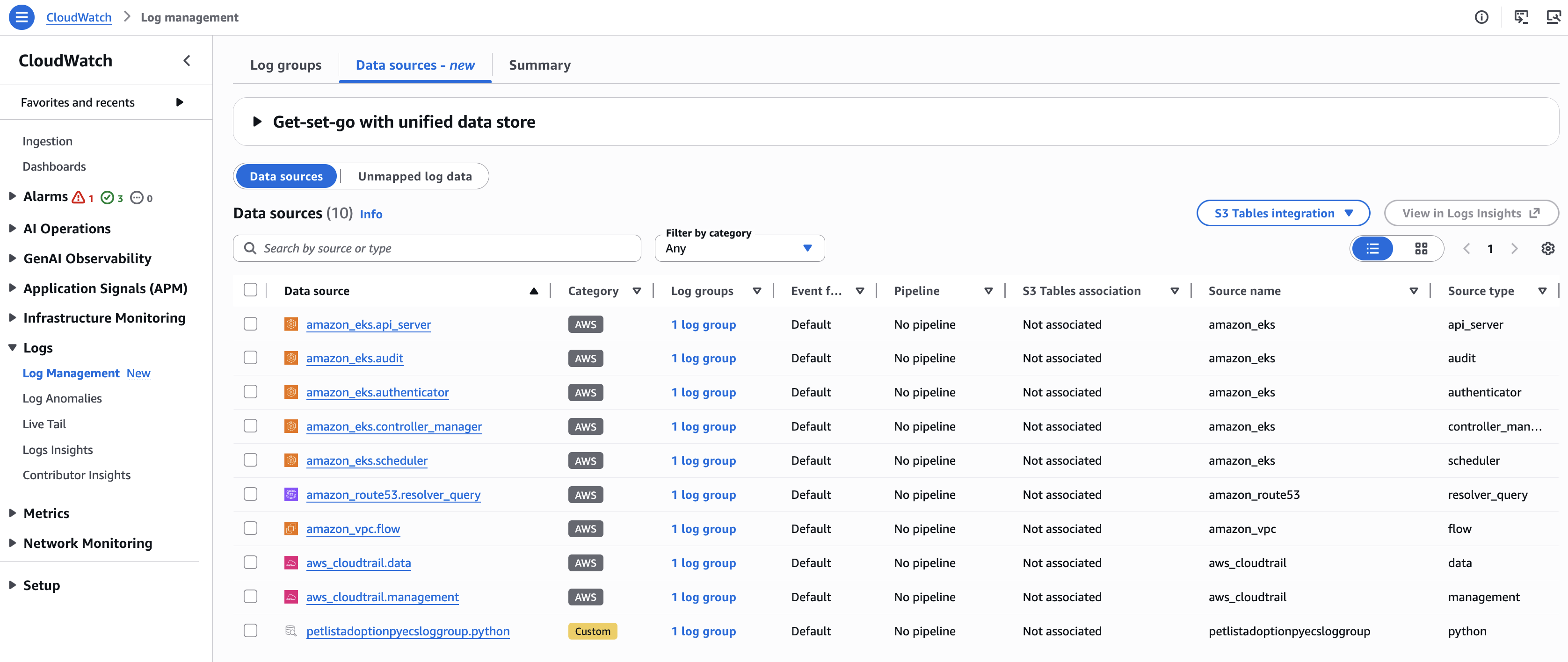1568x662 pixels.
Task: Click the amazon_eks.authenticator service icon
Action: click(291, 392)
